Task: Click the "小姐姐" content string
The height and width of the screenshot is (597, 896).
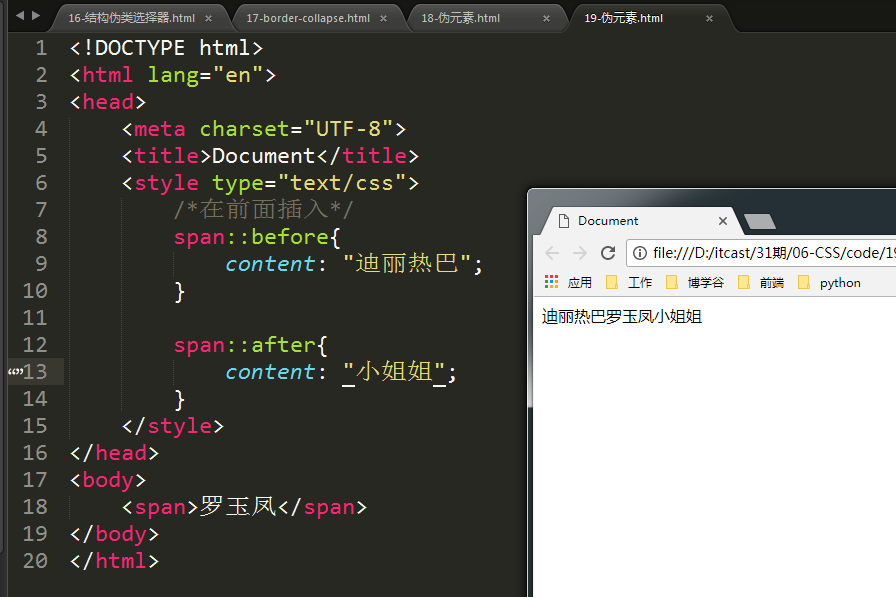Action: point(394,372)
